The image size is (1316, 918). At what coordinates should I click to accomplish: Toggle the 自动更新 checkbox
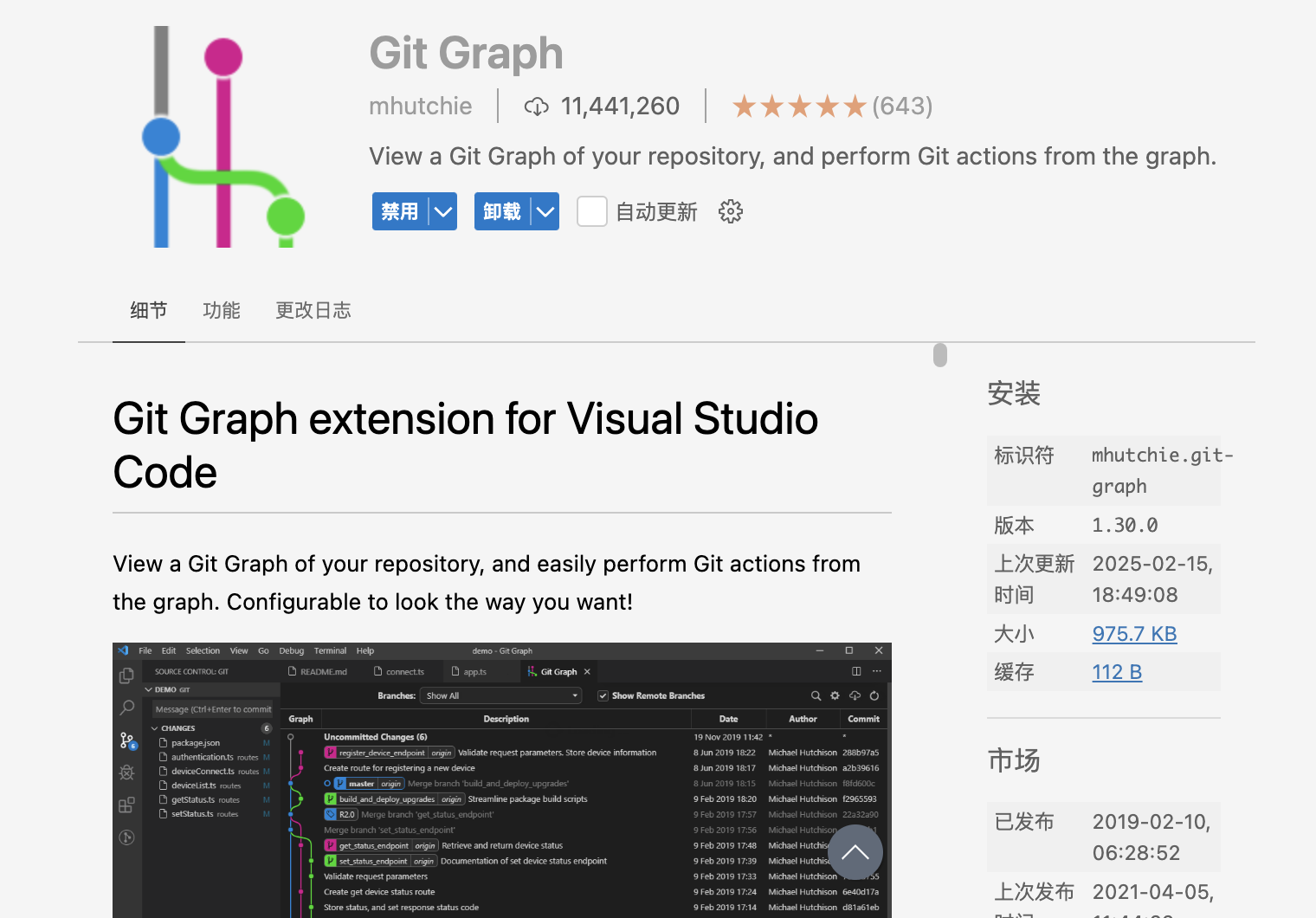592,211
